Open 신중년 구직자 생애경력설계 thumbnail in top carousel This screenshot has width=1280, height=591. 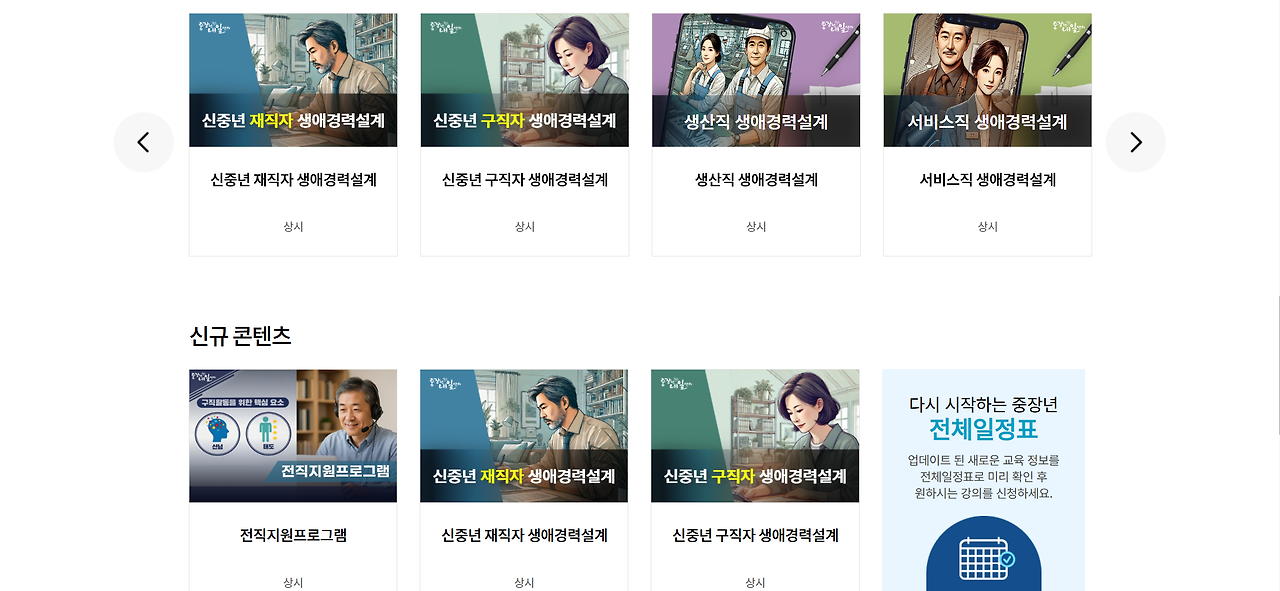click(x=524, y=80)
